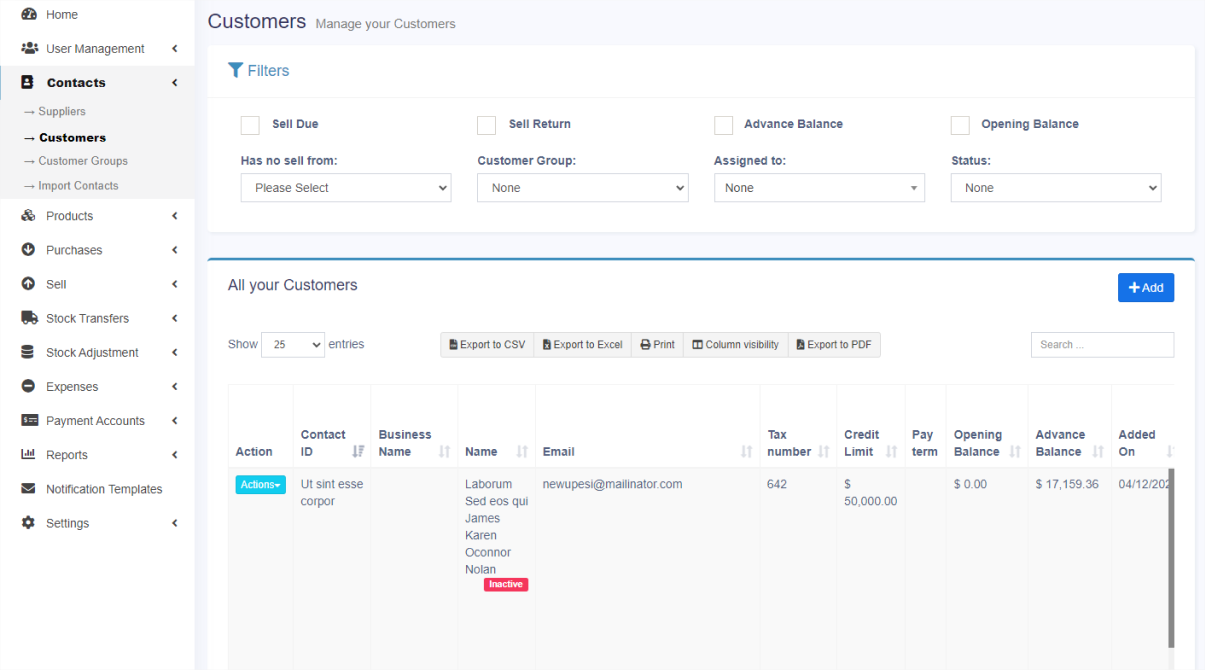Click the Products cube icon

coord(28,216)
